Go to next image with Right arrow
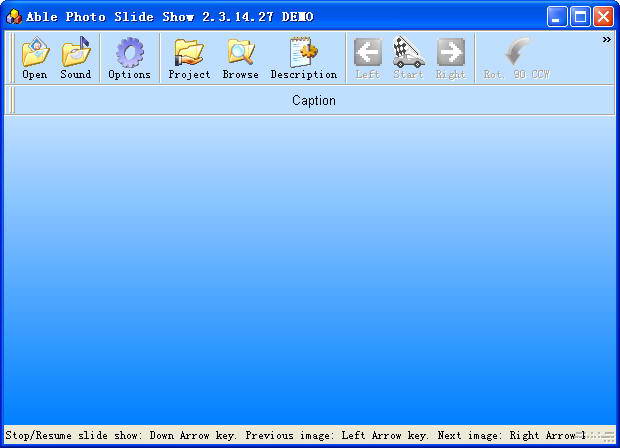The height and width of the screenshot is (448, 620). point(450,58)
